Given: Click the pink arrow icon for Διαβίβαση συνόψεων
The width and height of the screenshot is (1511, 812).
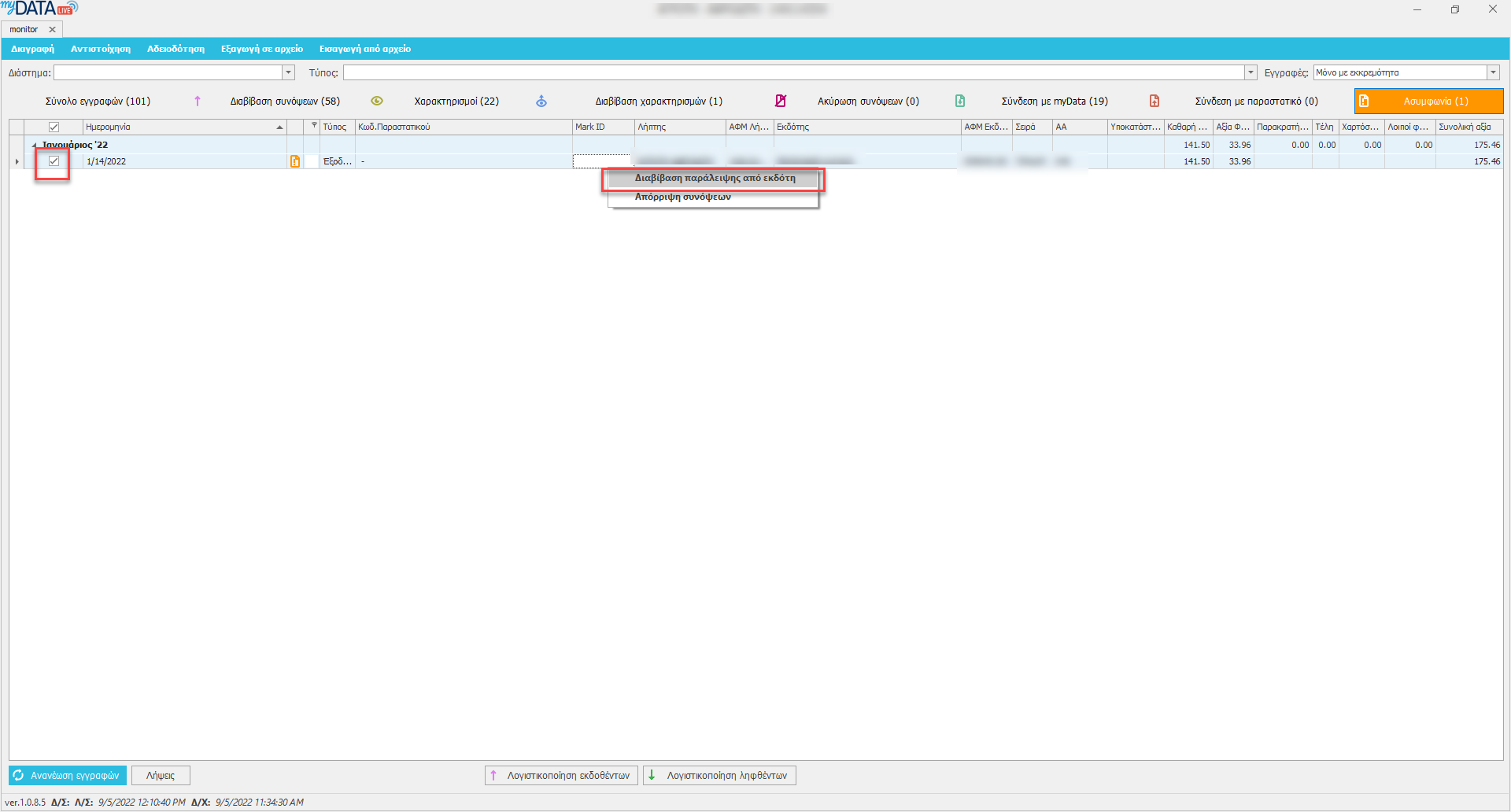Looking at the screenshot, I should tap(198, 101).
